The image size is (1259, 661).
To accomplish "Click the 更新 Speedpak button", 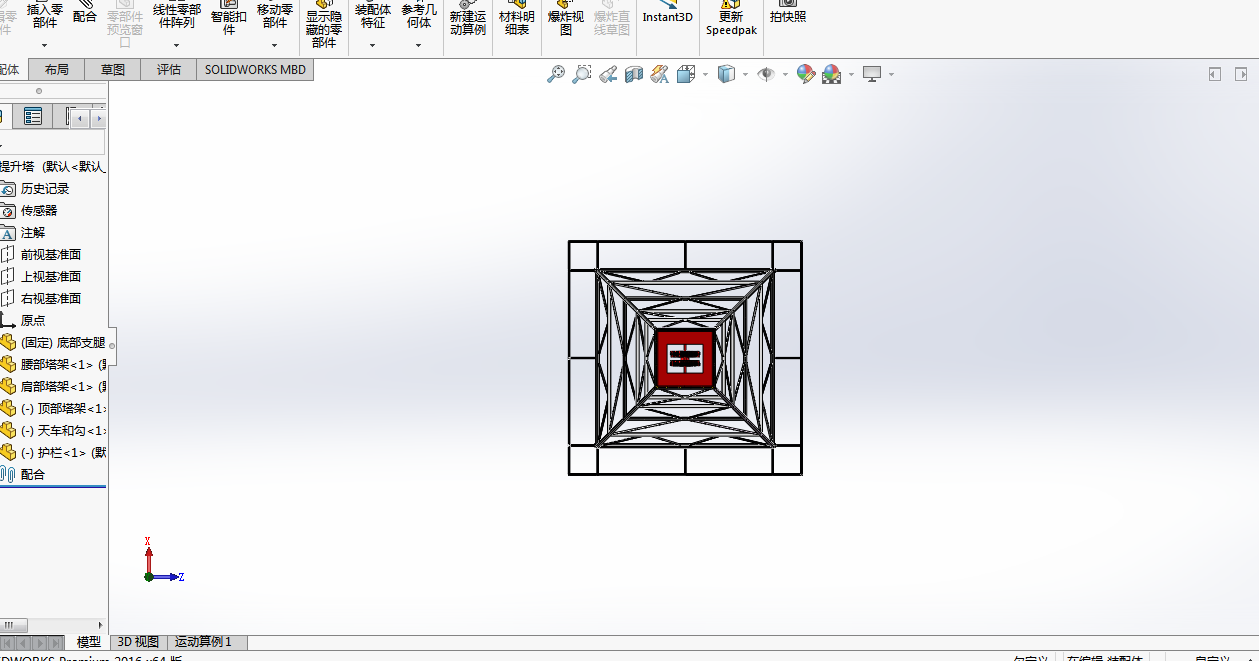I will (x=731, y=17).
